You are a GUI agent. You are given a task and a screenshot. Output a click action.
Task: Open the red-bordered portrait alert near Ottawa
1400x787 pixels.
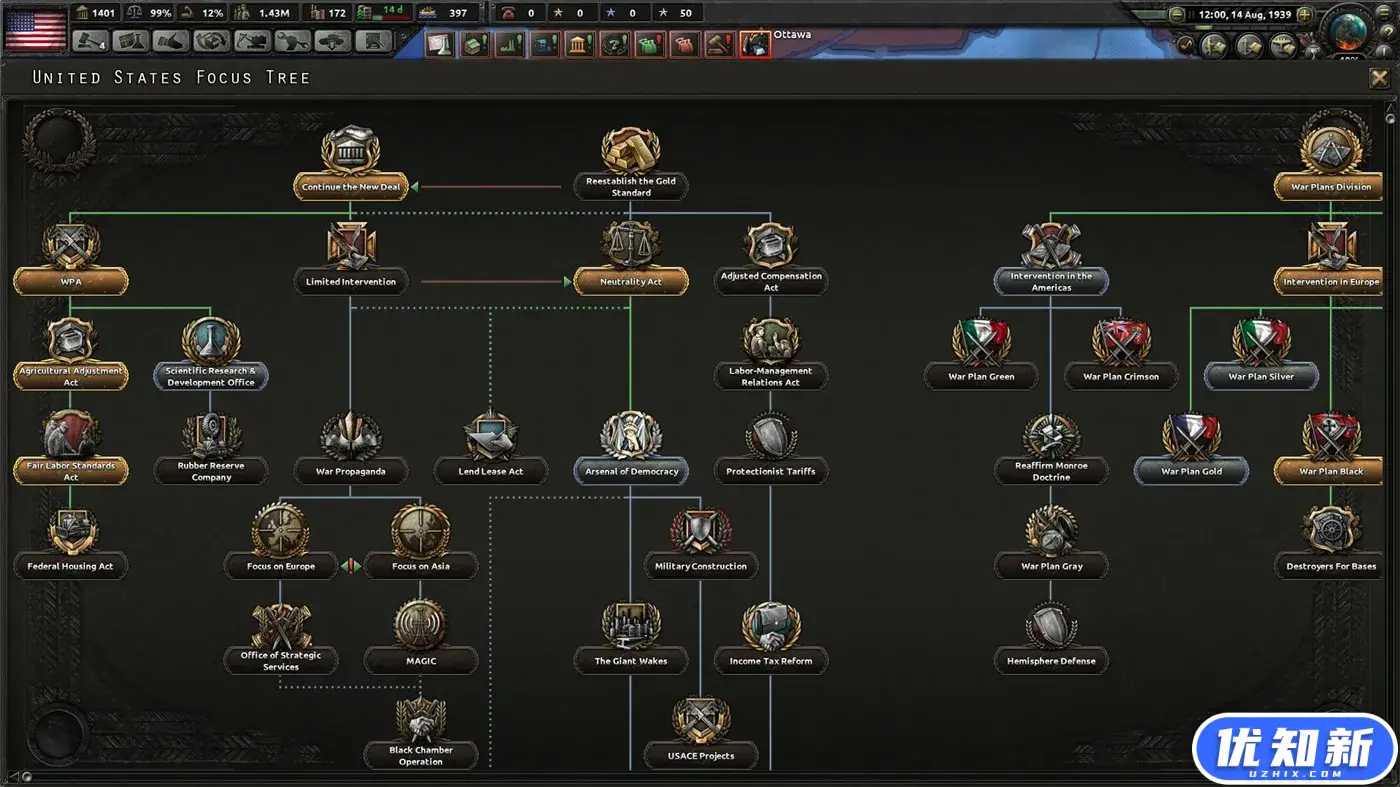[755, 44]
